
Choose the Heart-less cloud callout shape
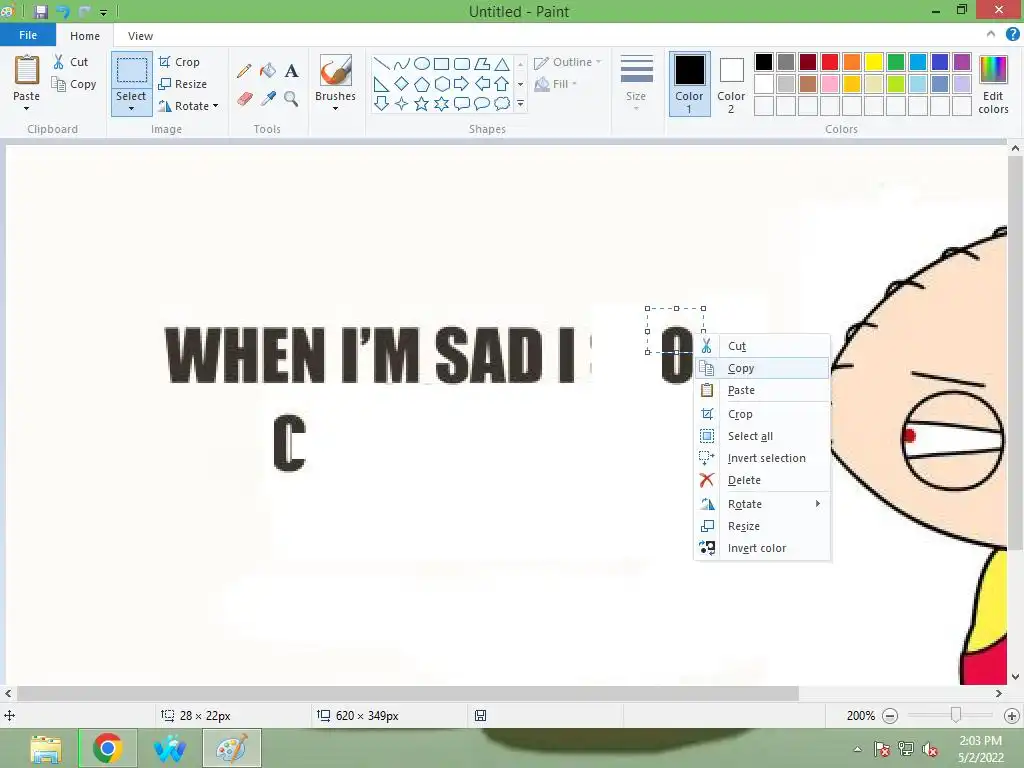pyautogui.click(x=502, y=103)
